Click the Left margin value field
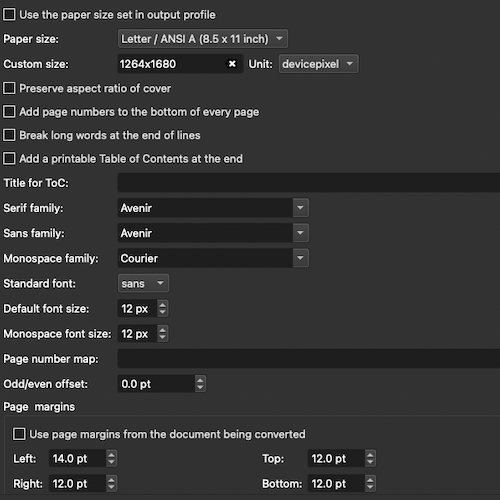500x500 pixels. pos(77,458)
